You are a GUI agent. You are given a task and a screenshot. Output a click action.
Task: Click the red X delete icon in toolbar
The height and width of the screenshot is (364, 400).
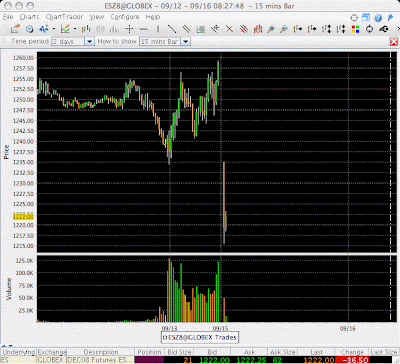pyautogui.click(x=229, y=29)
